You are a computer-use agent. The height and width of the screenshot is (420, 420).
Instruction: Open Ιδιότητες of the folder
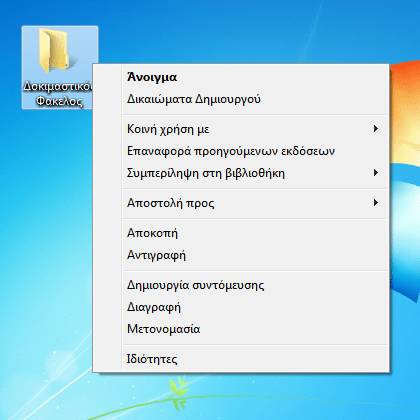coord(152,359)
